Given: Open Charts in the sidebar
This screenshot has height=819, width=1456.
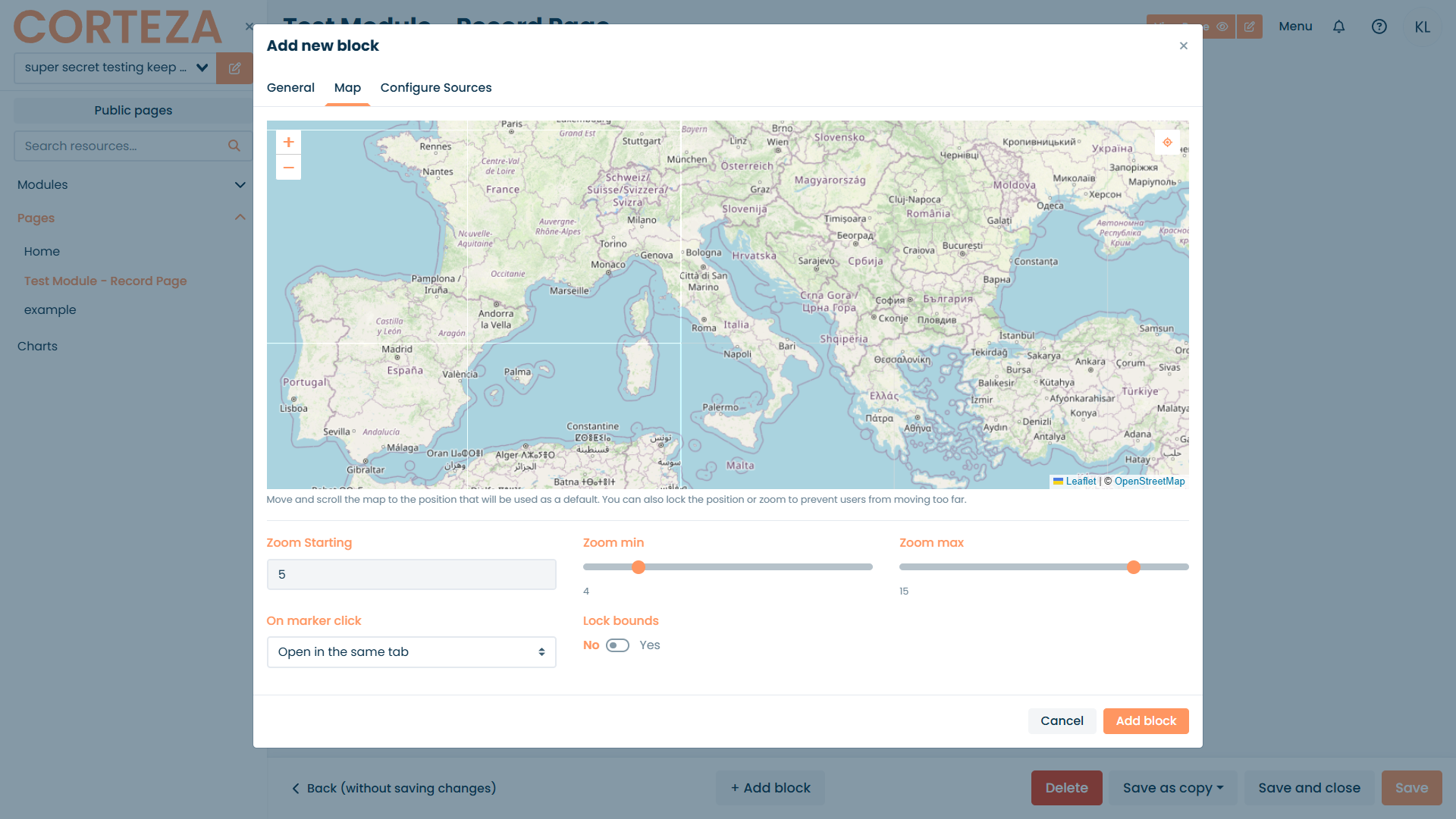Looking at the screenshot, I should click(x=37, y=347).
